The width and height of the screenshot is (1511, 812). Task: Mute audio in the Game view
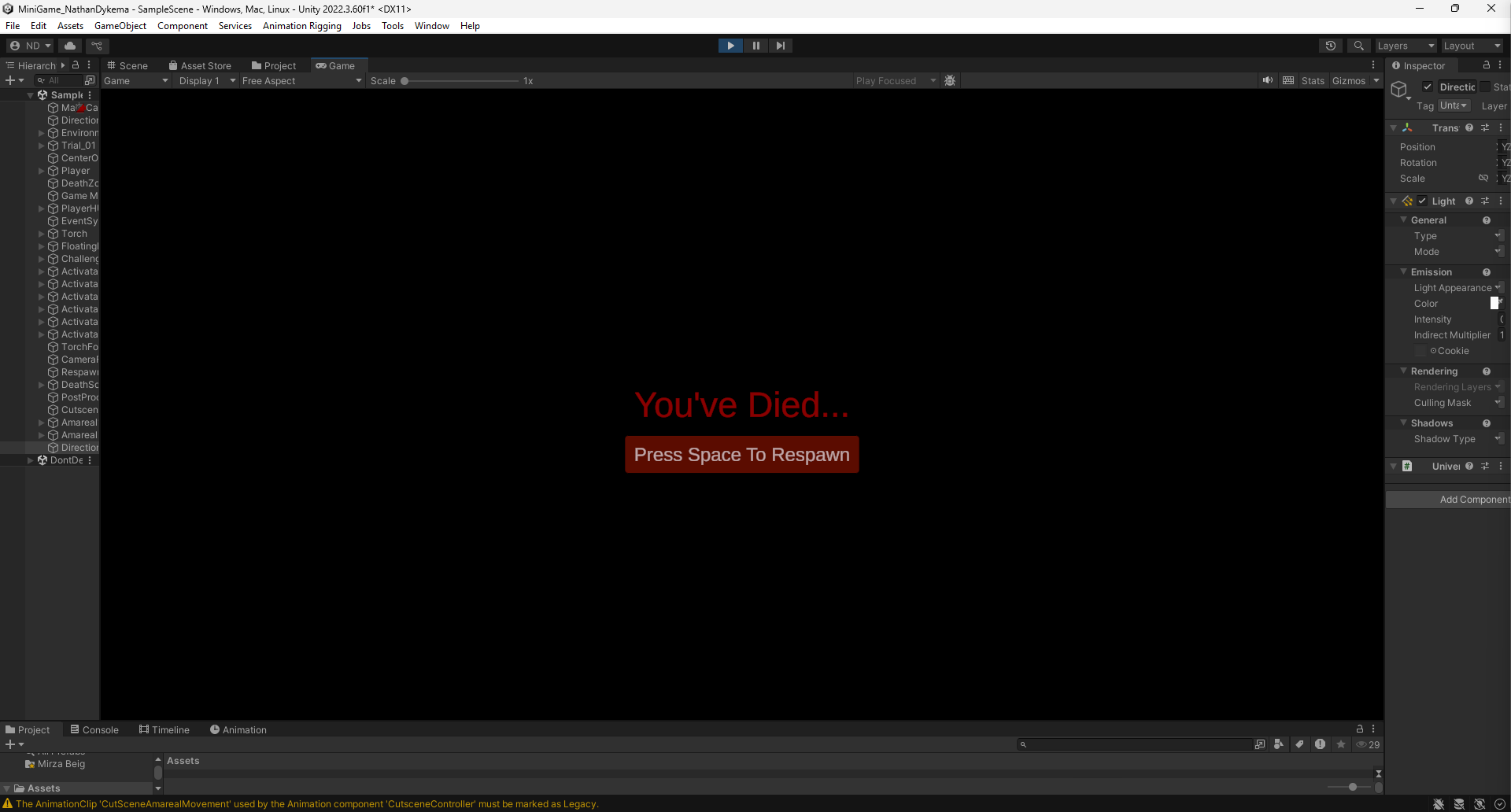[1267, 79]
